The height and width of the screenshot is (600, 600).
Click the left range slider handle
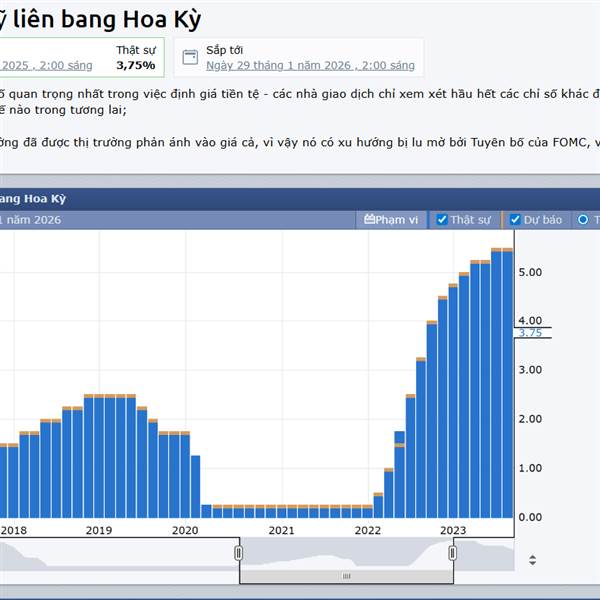tap(238, 553)
